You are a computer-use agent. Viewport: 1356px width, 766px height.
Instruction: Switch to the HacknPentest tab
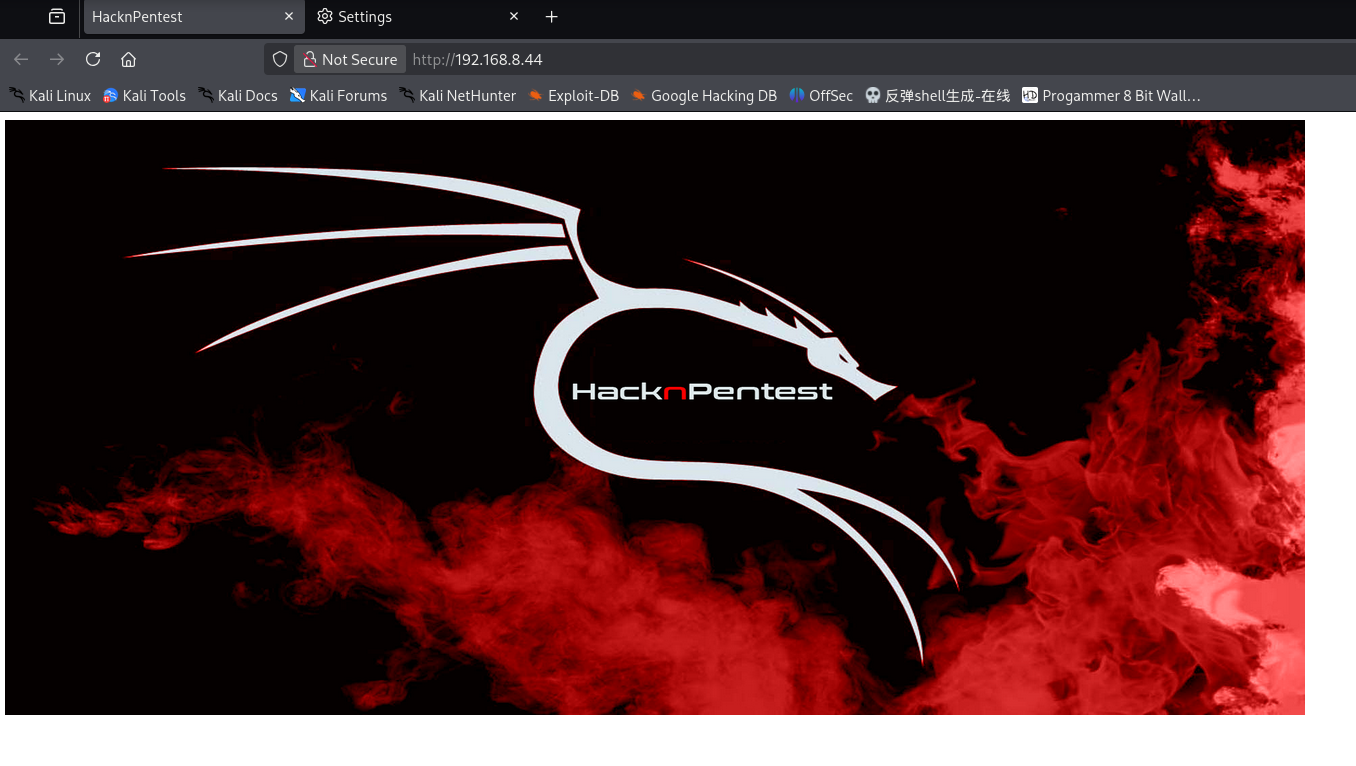pyautogui.click(x=193, y=17)
